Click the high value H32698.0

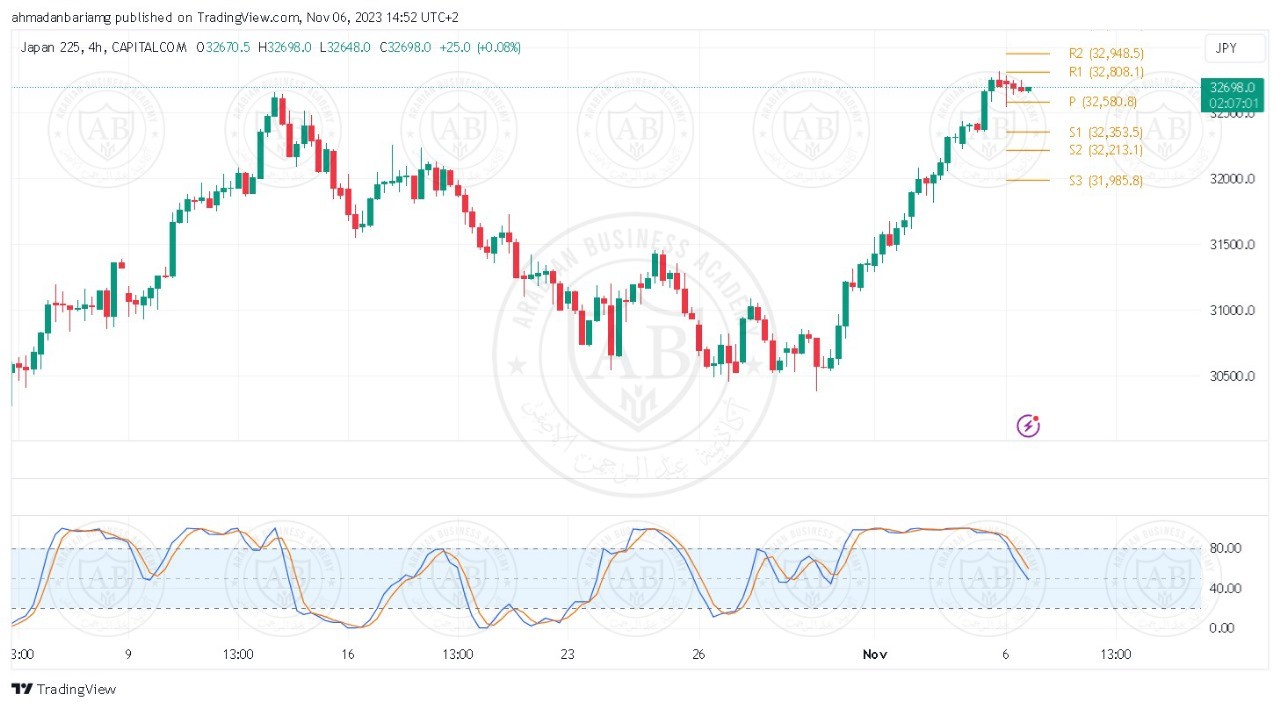(x=286, y=47)
